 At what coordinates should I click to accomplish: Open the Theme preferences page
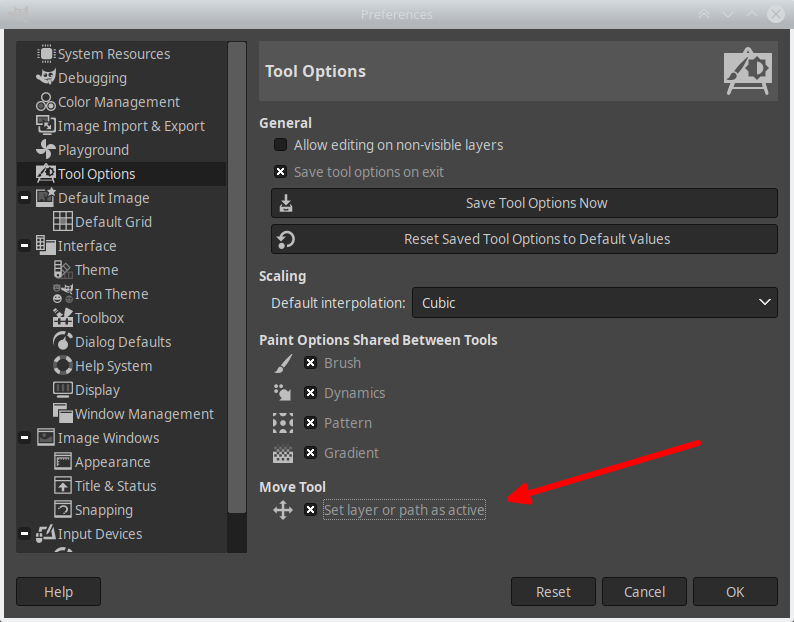[x=96, y=270]
